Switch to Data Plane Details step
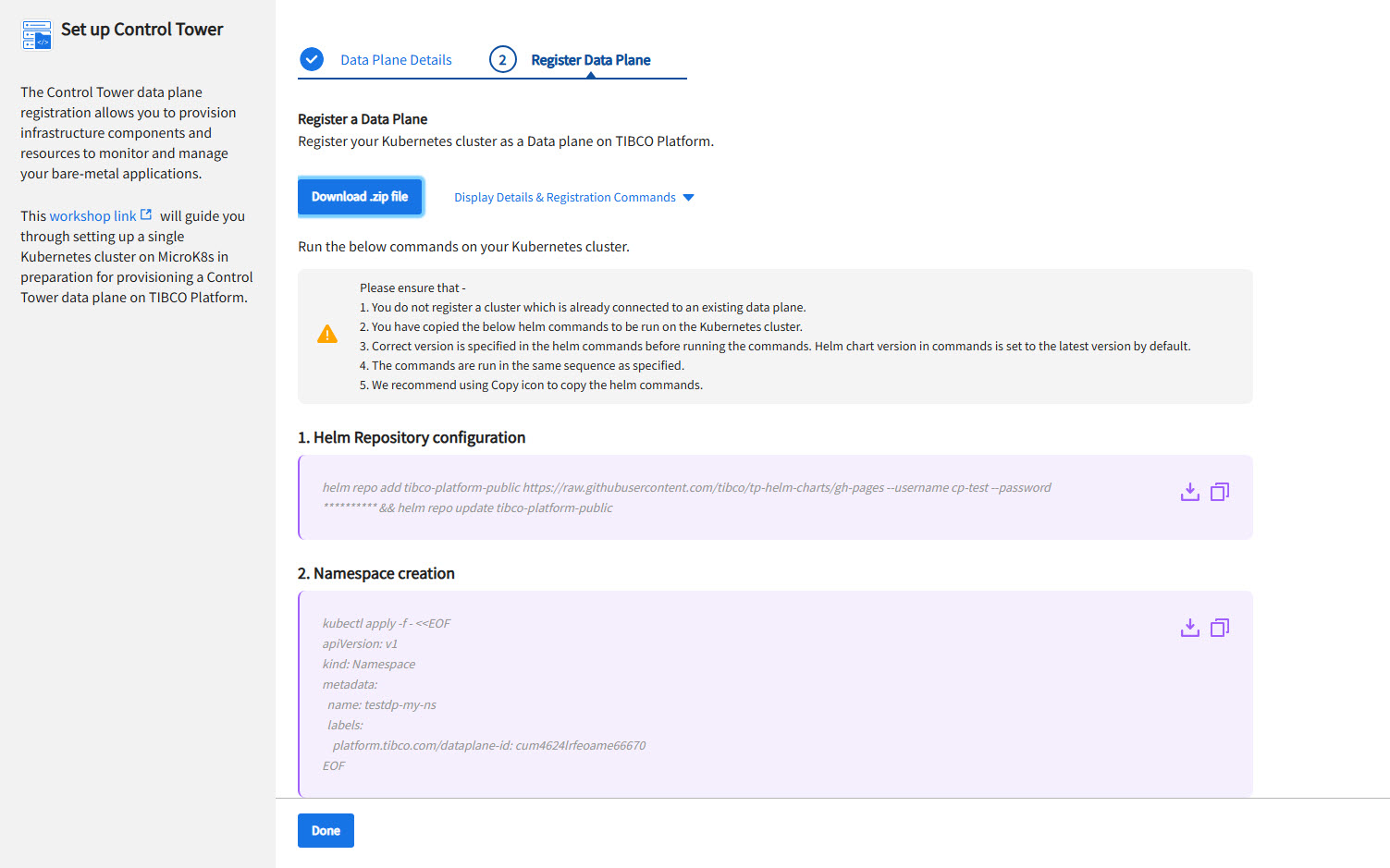This screenshot has height=868, width=1390. tap(396, 60)
